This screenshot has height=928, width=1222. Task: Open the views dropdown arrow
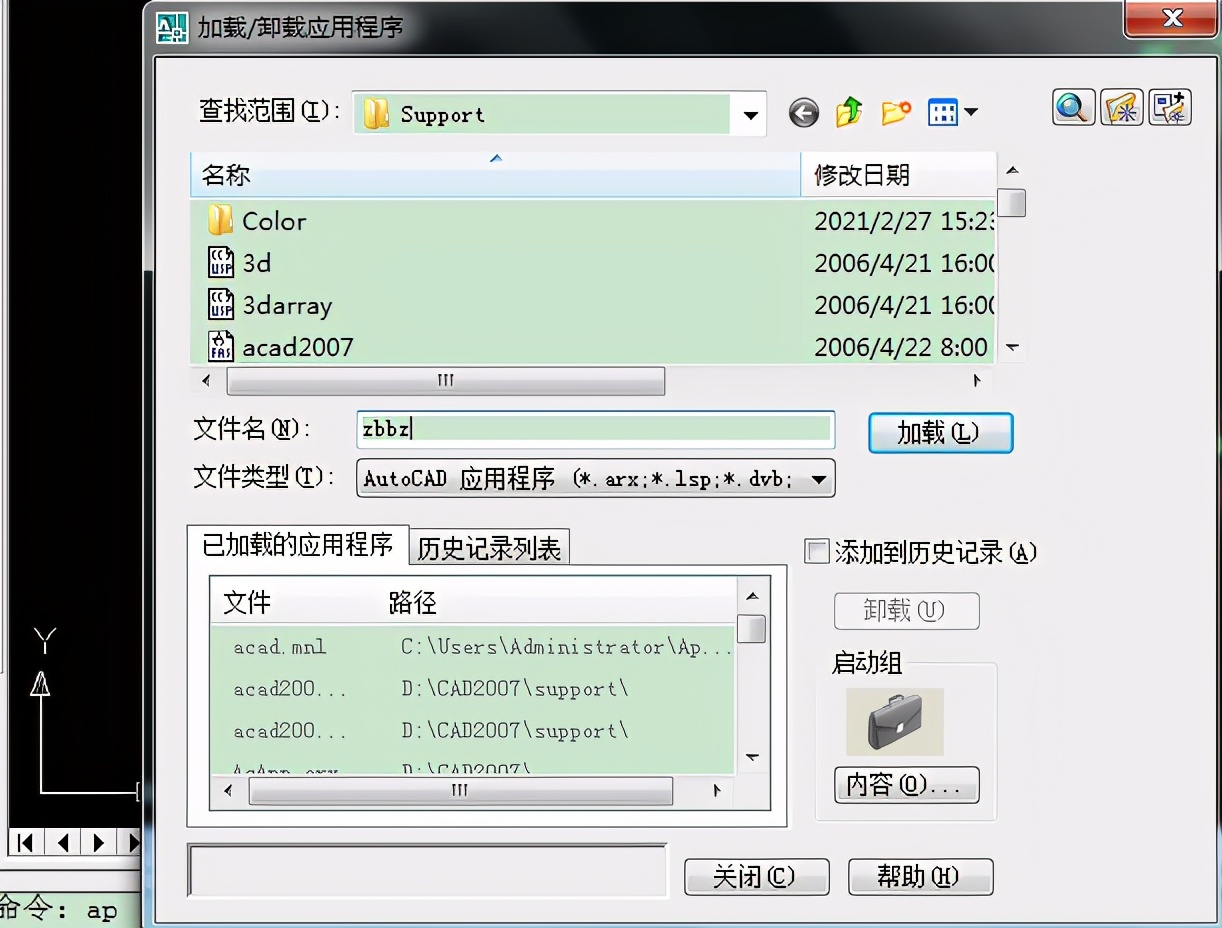969,112
